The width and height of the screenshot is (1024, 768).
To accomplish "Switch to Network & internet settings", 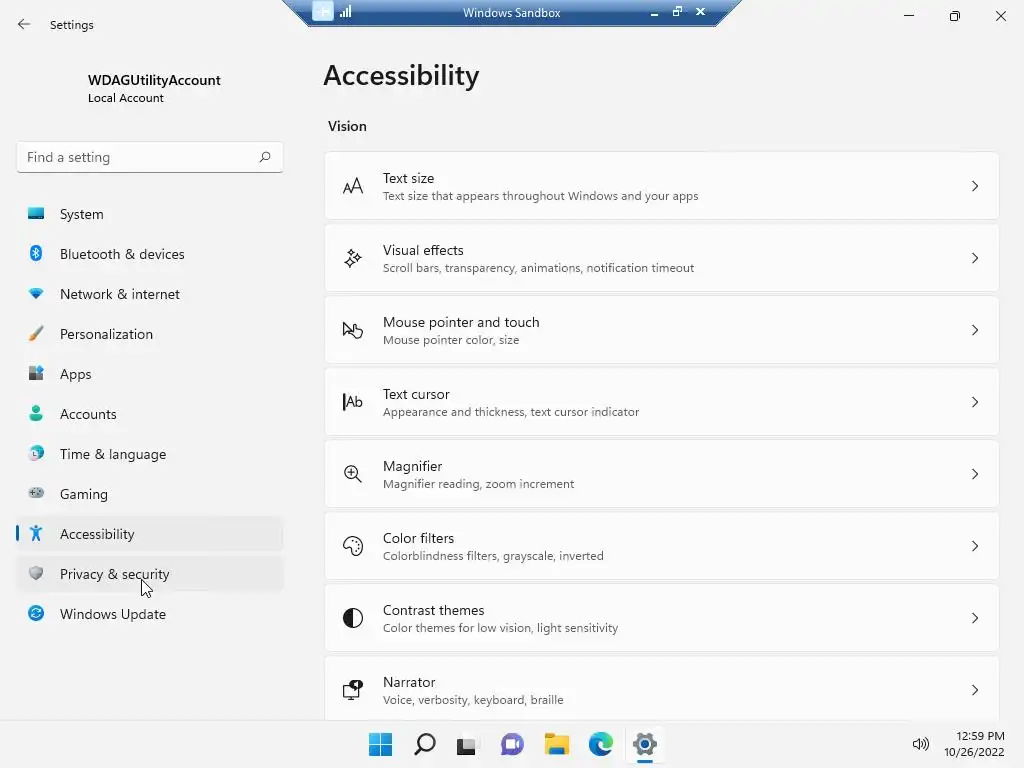I will coord(119,294).
